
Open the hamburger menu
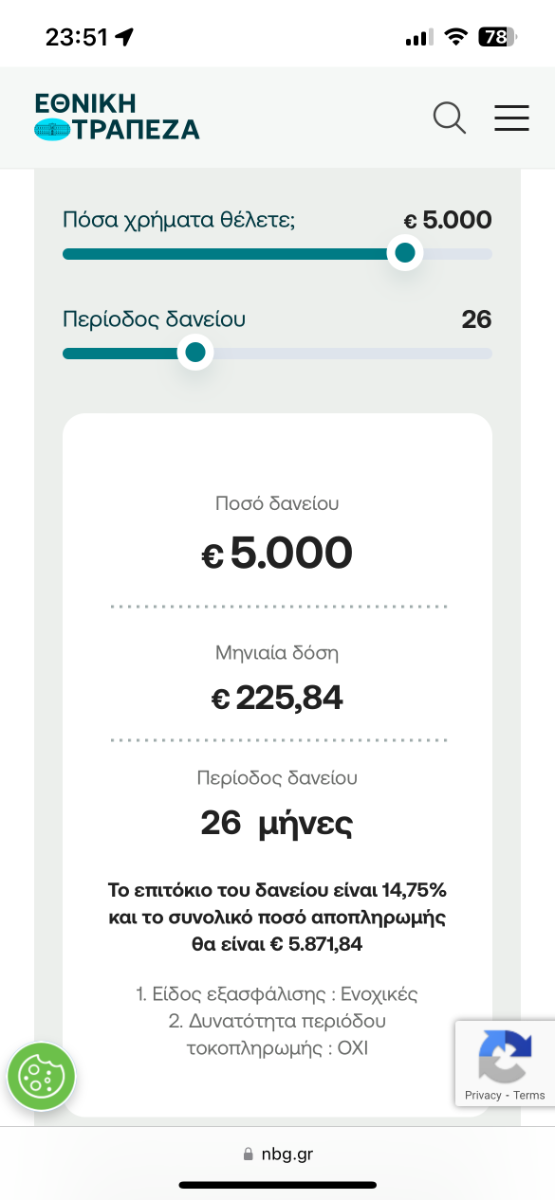(x=511, y=118)
